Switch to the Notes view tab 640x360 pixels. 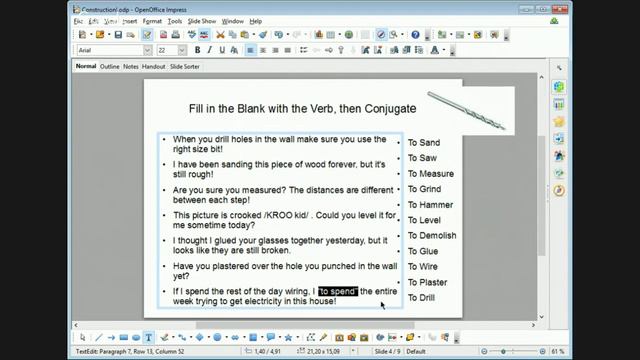tap(131, 67)
